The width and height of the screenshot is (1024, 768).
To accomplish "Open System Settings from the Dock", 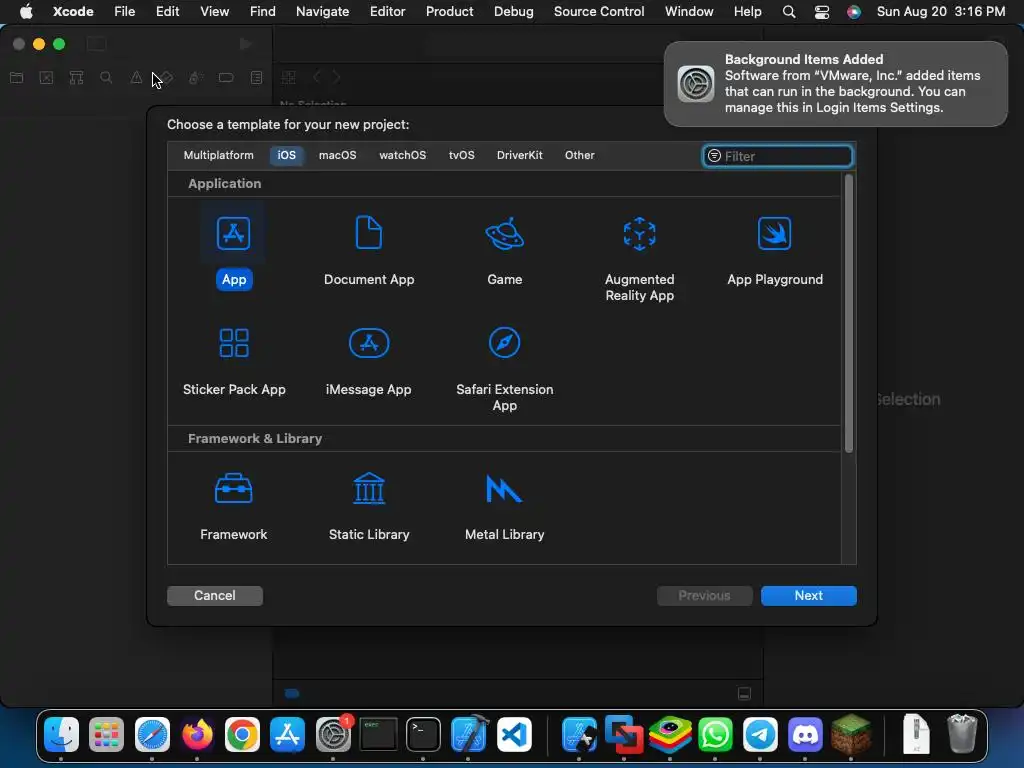I will 333,735.
